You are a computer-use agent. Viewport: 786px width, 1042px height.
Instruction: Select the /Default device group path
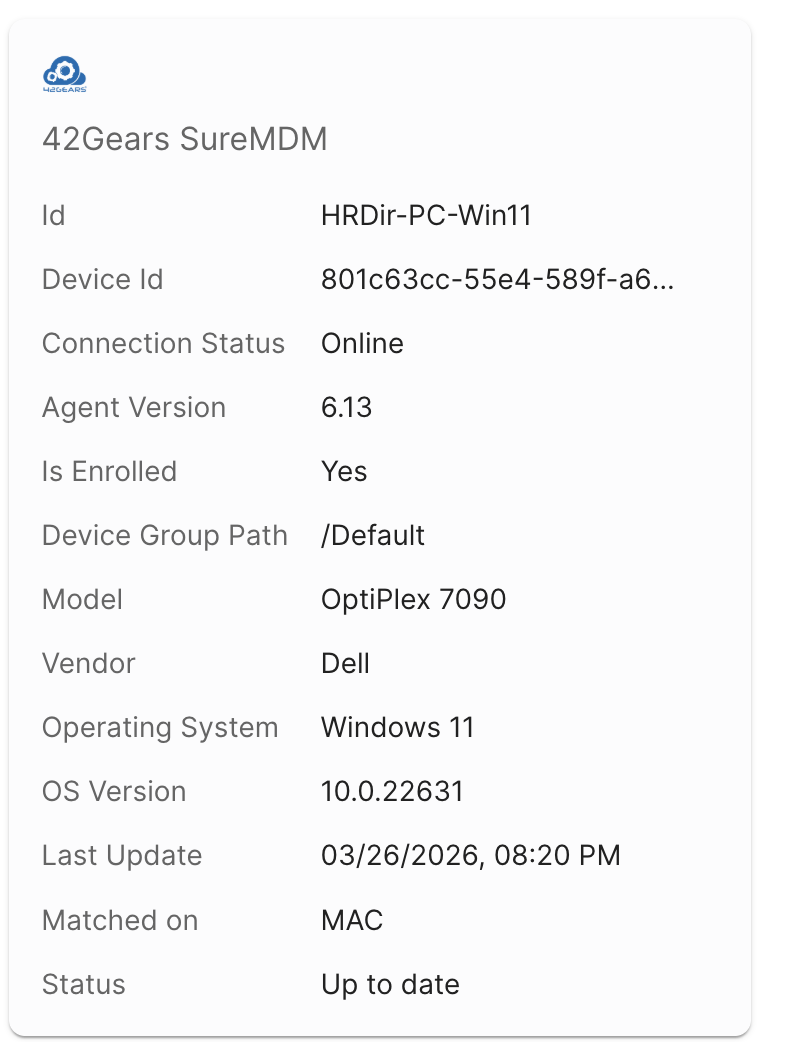coord(373,536)
